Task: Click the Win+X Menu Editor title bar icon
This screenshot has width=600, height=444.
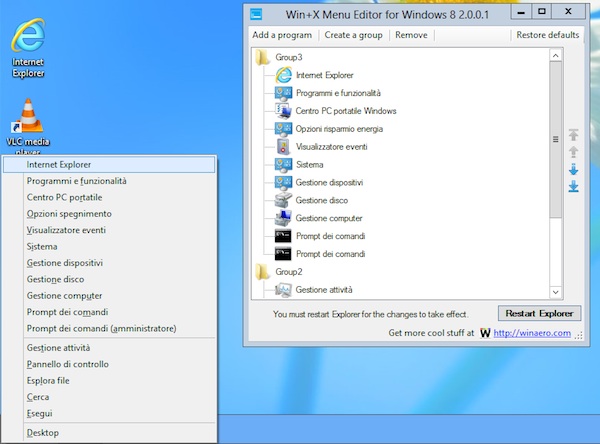Action: click(256, 15)
